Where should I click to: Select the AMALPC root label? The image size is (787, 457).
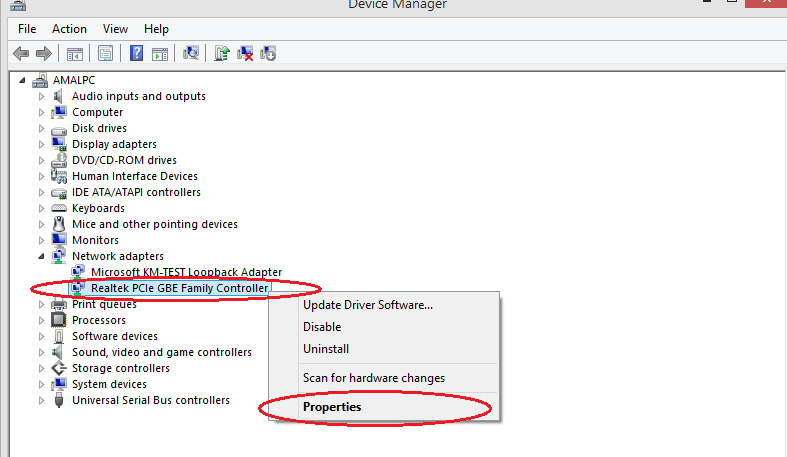click(74, 80)
